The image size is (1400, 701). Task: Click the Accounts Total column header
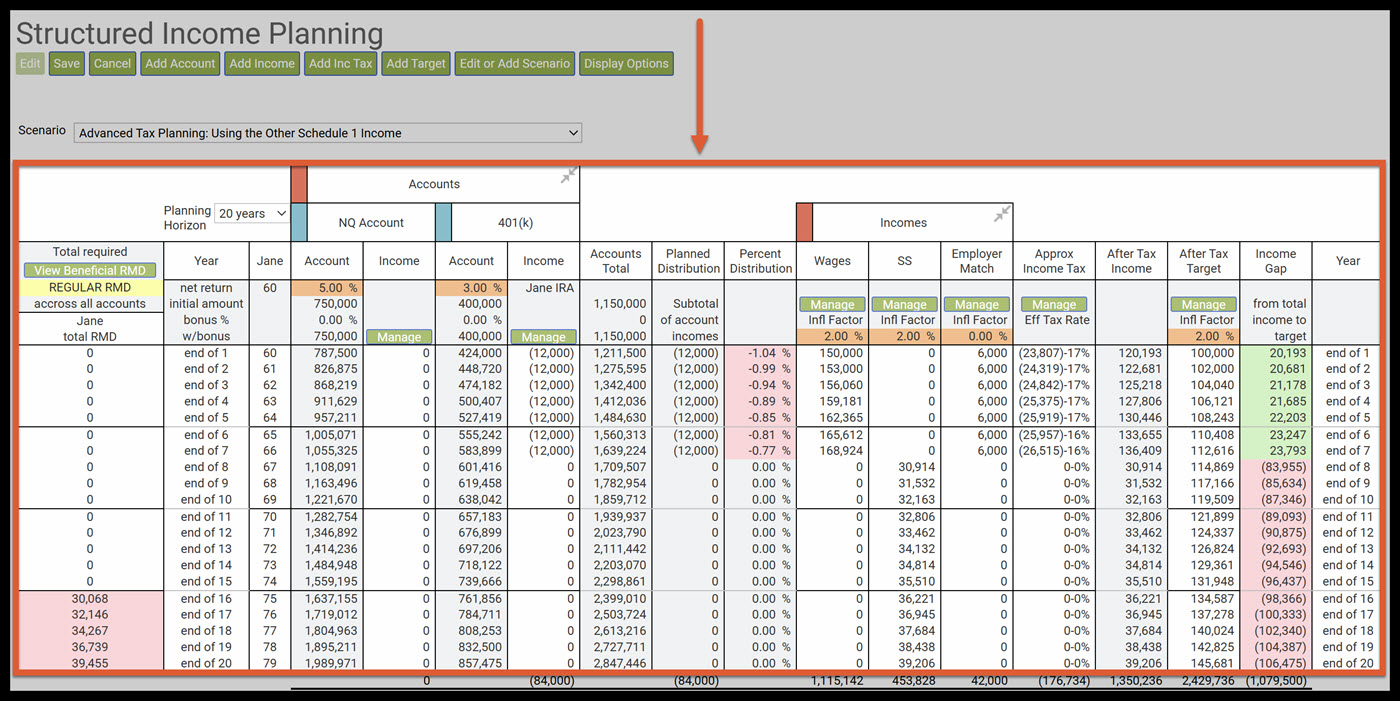pos(616,260)
